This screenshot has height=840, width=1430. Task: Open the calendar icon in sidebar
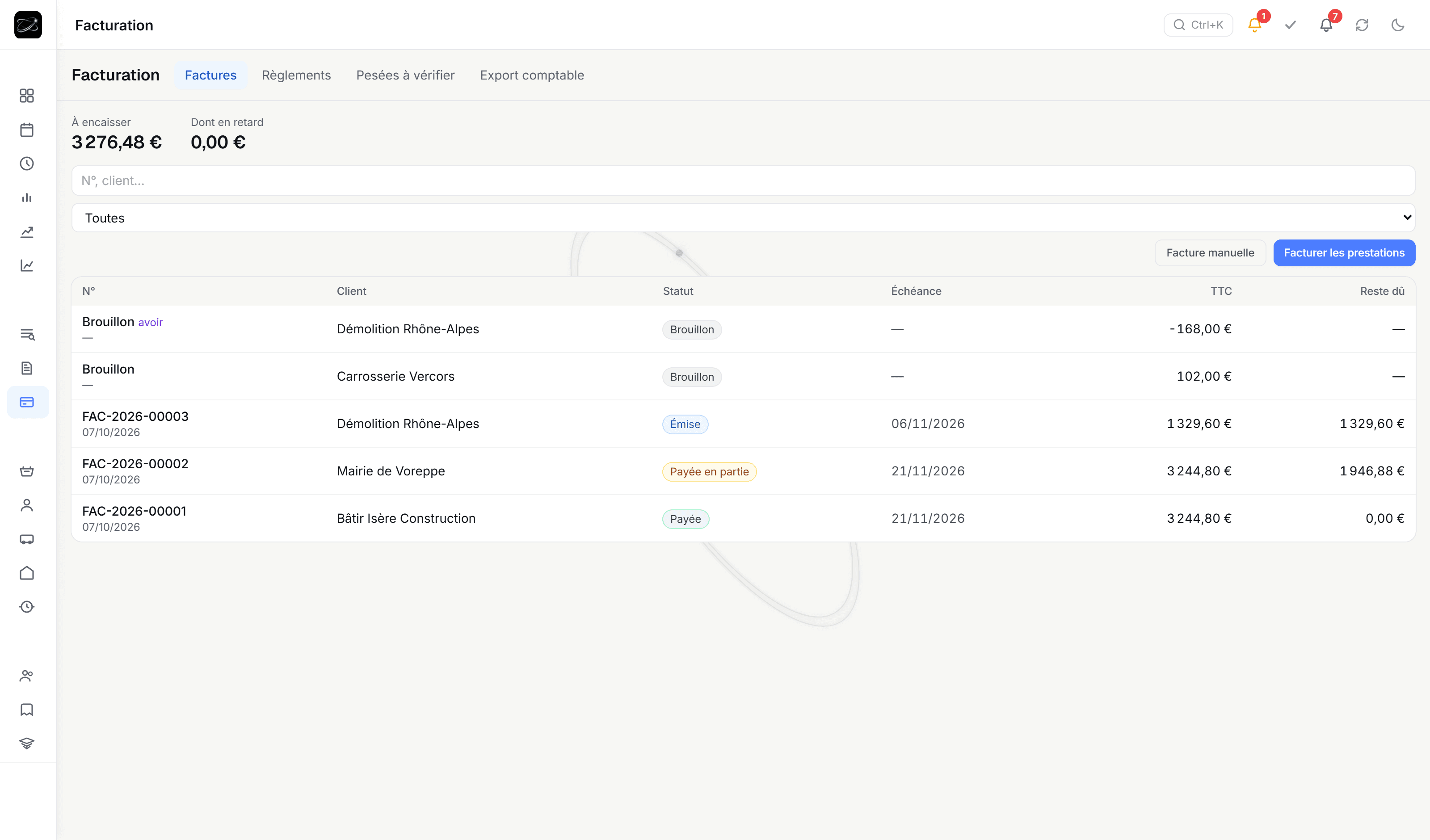[27, 130]
